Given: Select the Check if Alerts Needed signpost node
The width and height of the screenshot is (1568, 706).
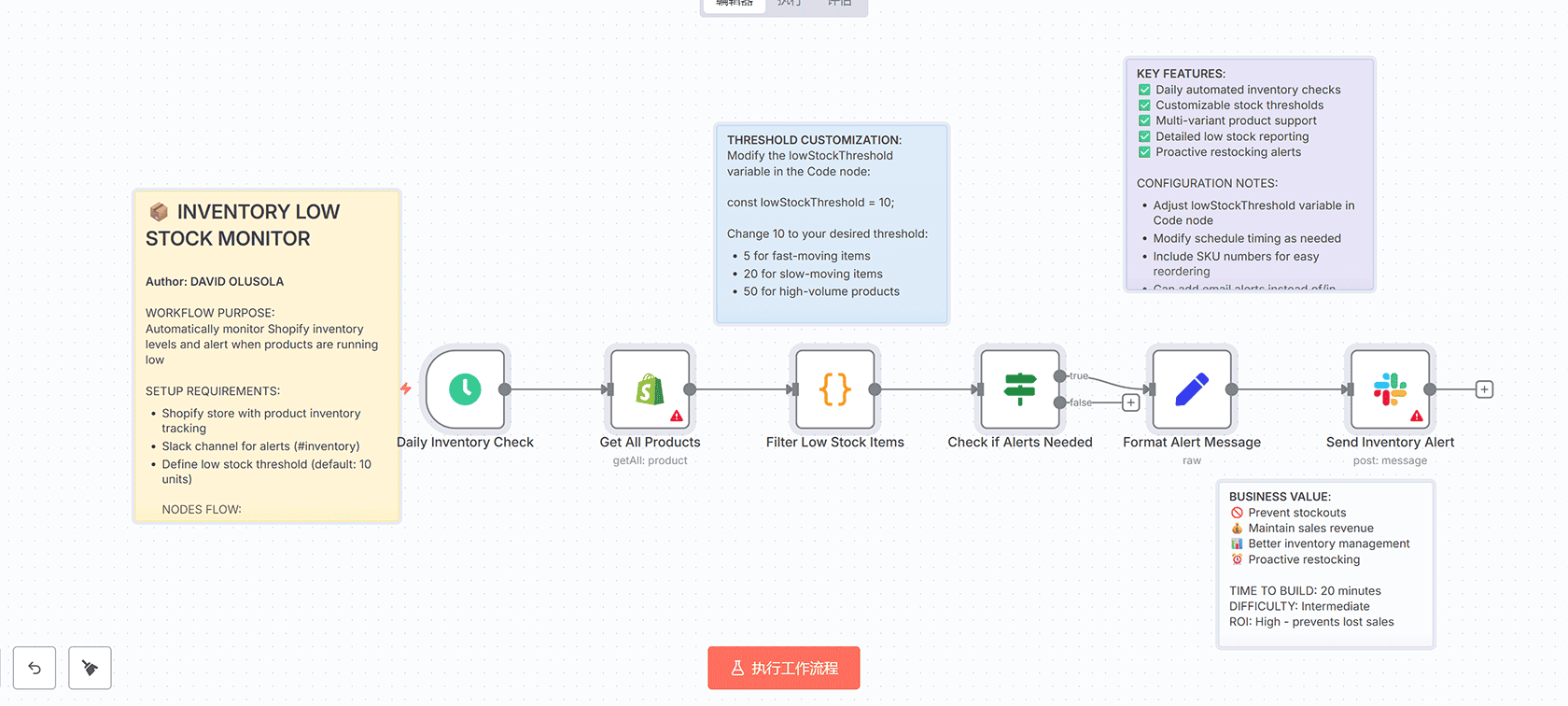Looking at the screenshot, I should [1019, 389].
